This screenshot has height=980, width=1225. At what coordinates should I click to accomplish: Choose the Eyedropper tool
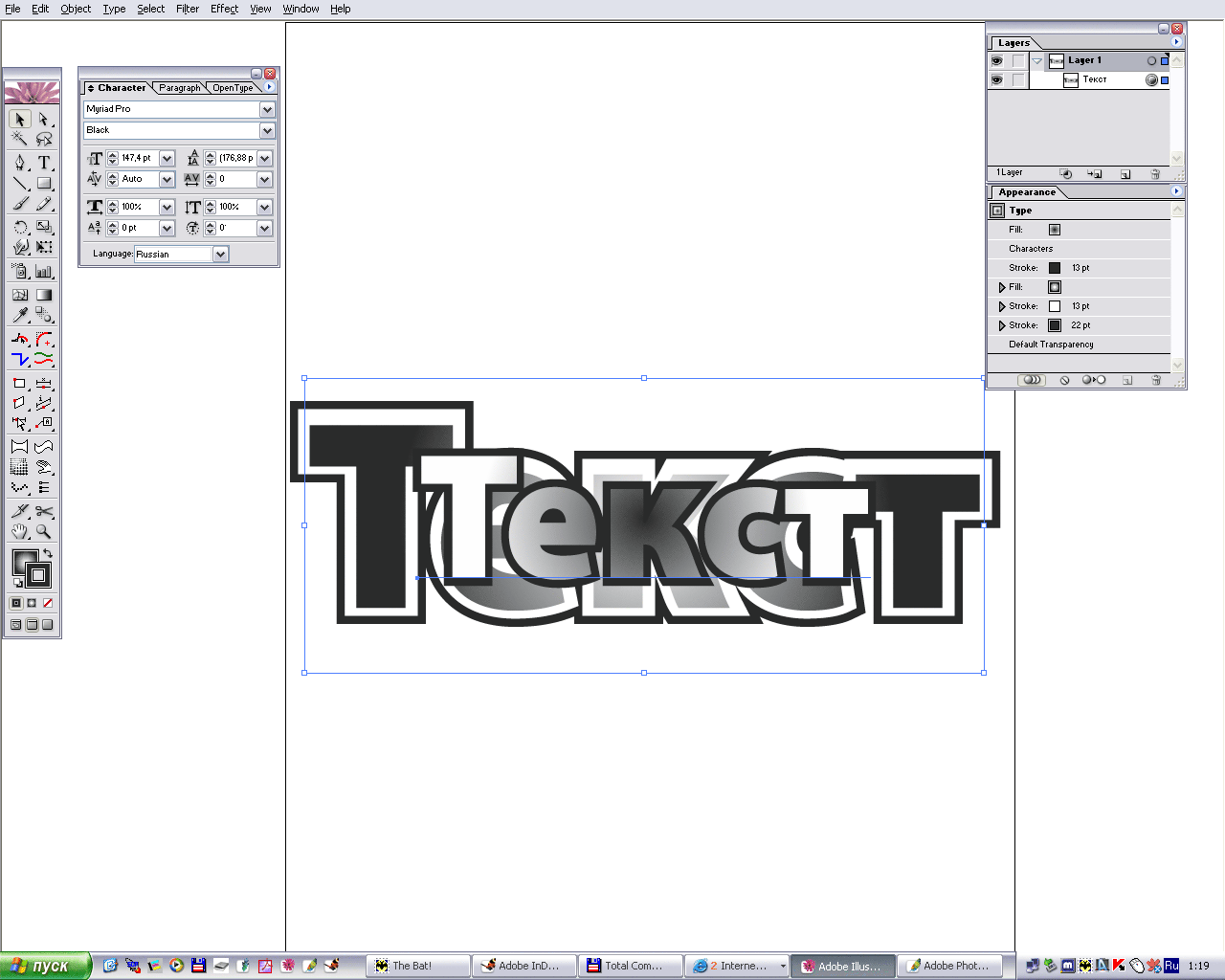click(20, 315)
